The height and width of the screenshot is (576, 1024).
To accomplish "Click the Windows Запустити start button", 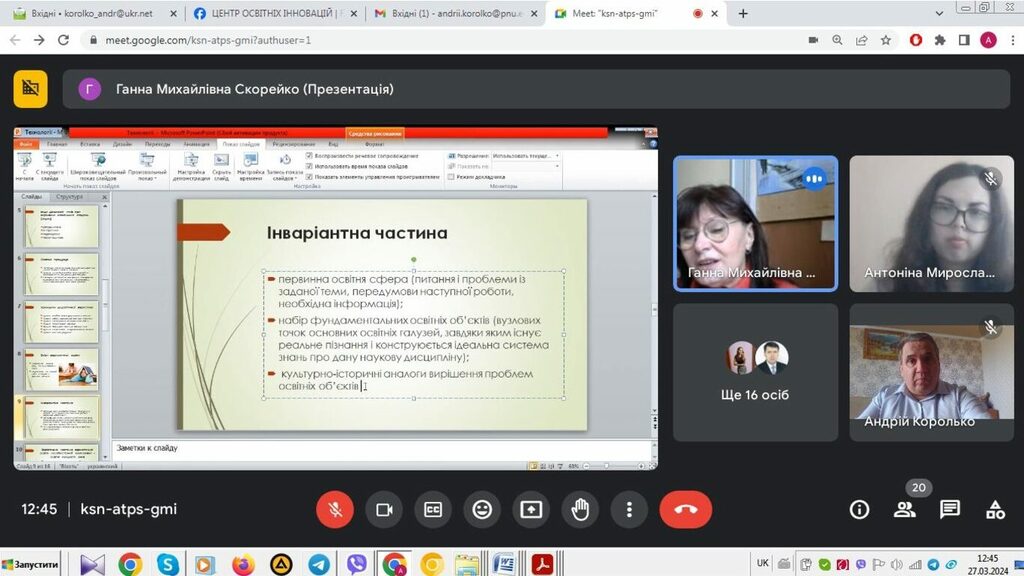I will (32, 565).
